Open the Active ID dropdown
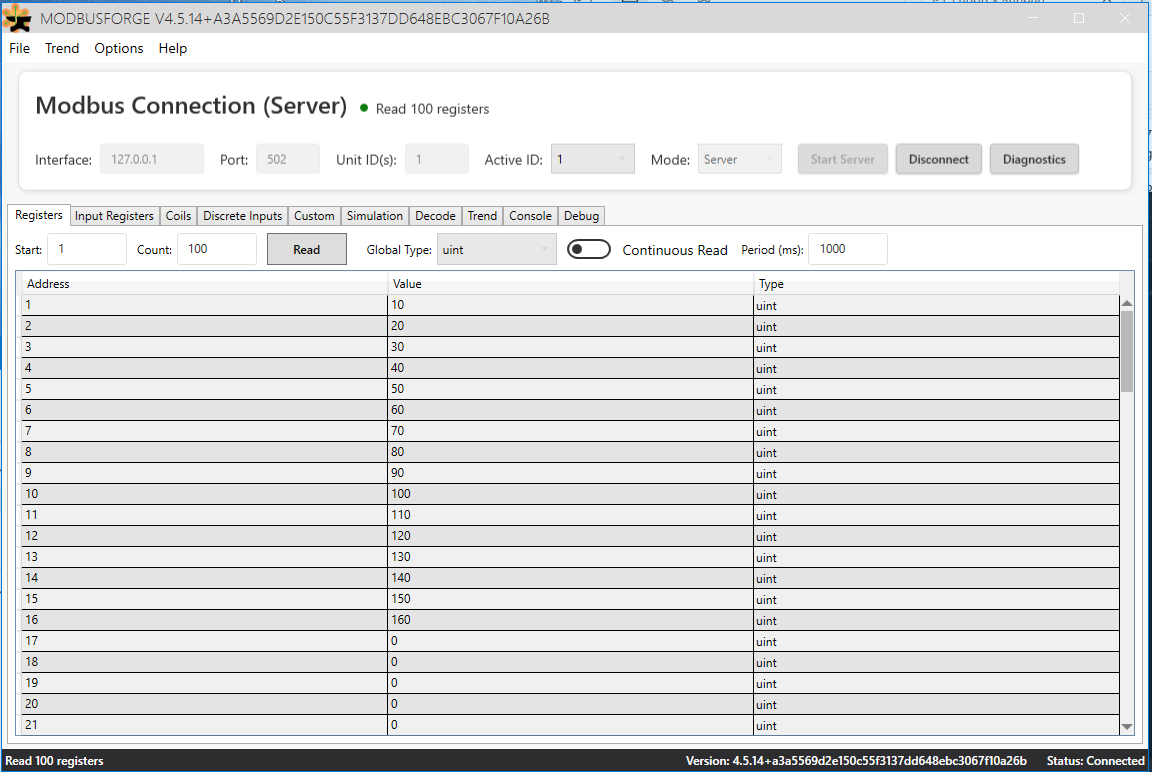 [593, 159]
